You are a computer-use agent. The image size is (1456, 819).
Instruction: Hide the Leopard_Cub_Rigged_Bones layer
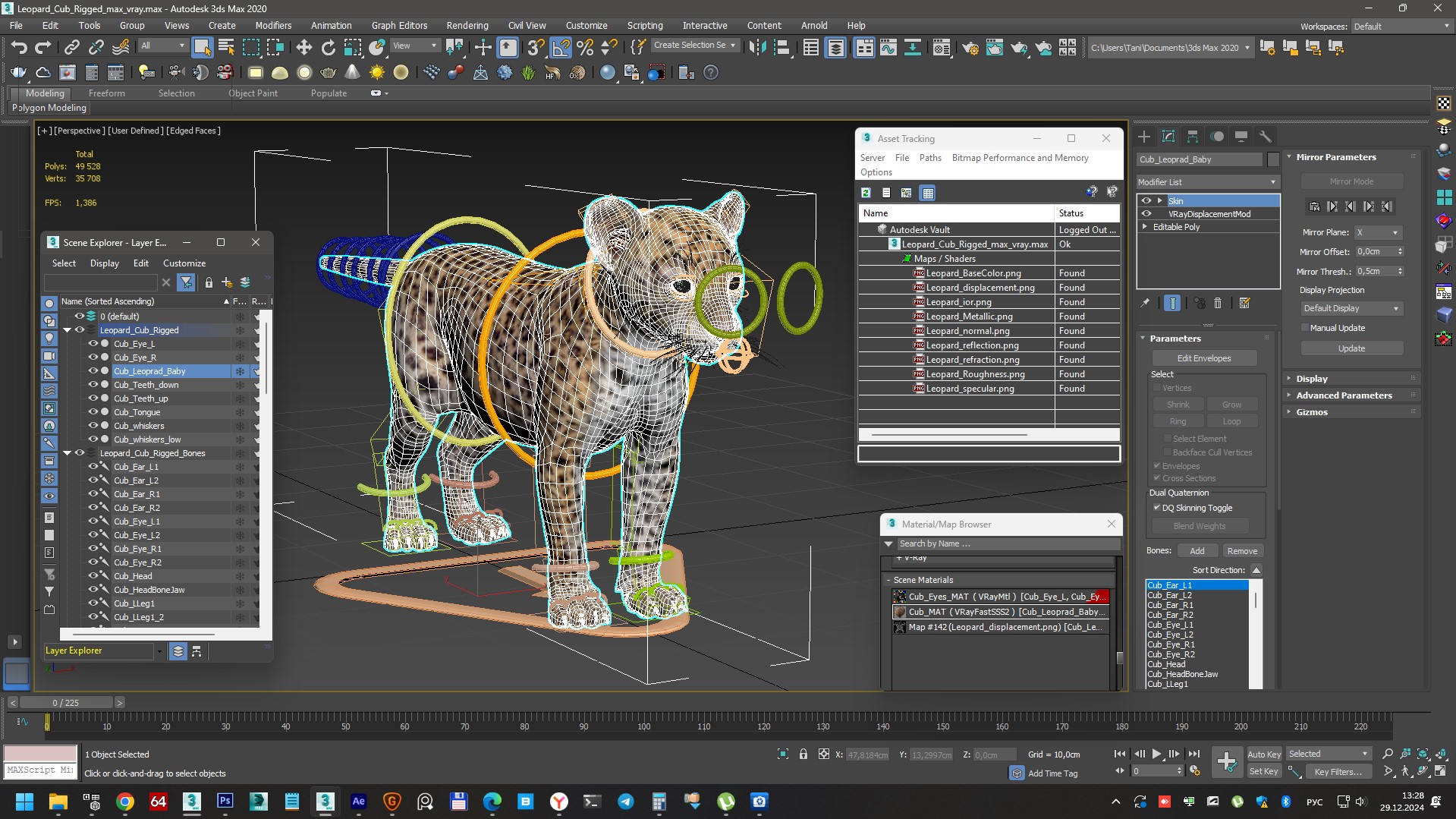(79, 453)
